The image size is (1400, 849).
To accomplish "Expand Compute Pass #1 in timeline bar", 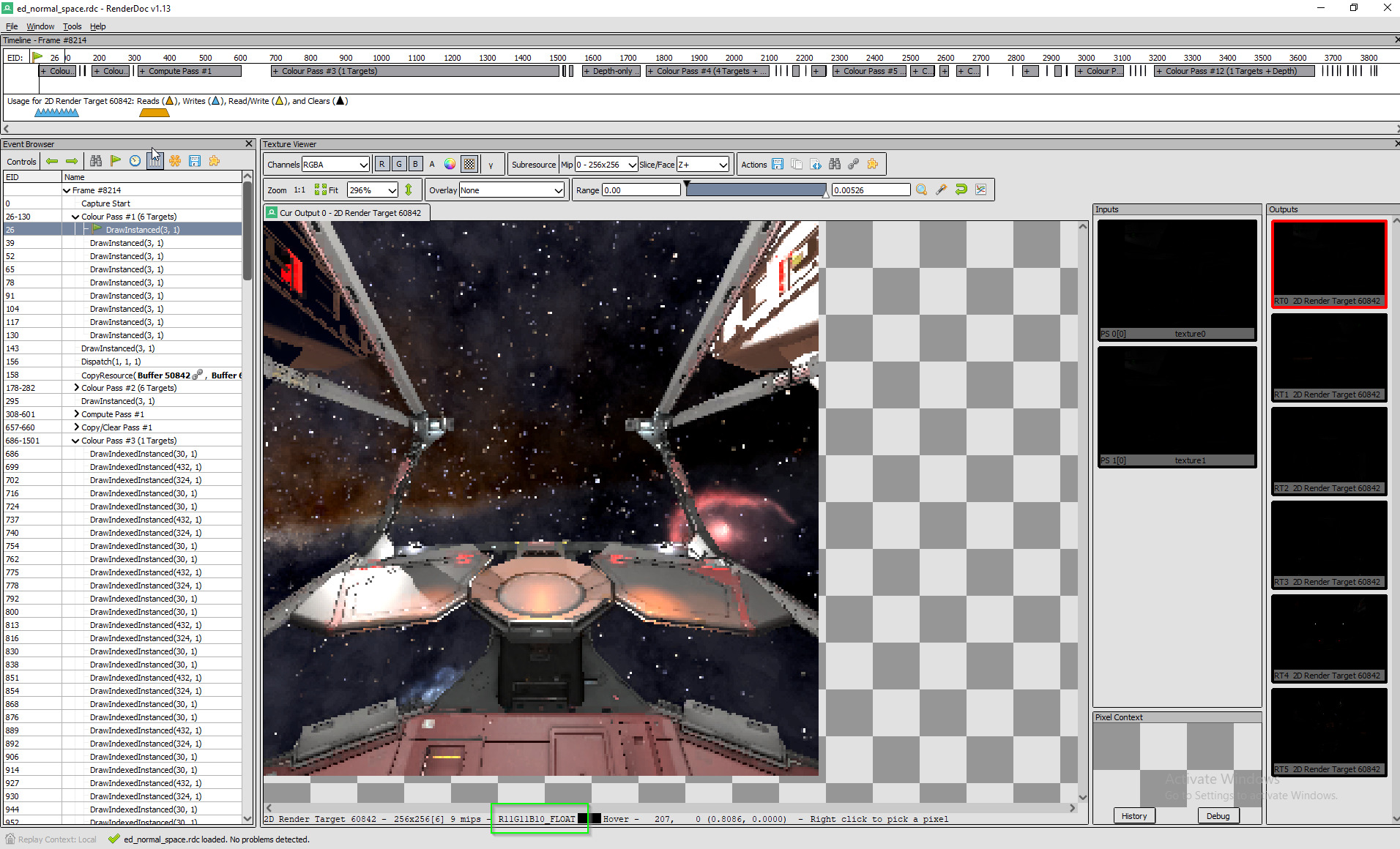I will coord(189,71).
